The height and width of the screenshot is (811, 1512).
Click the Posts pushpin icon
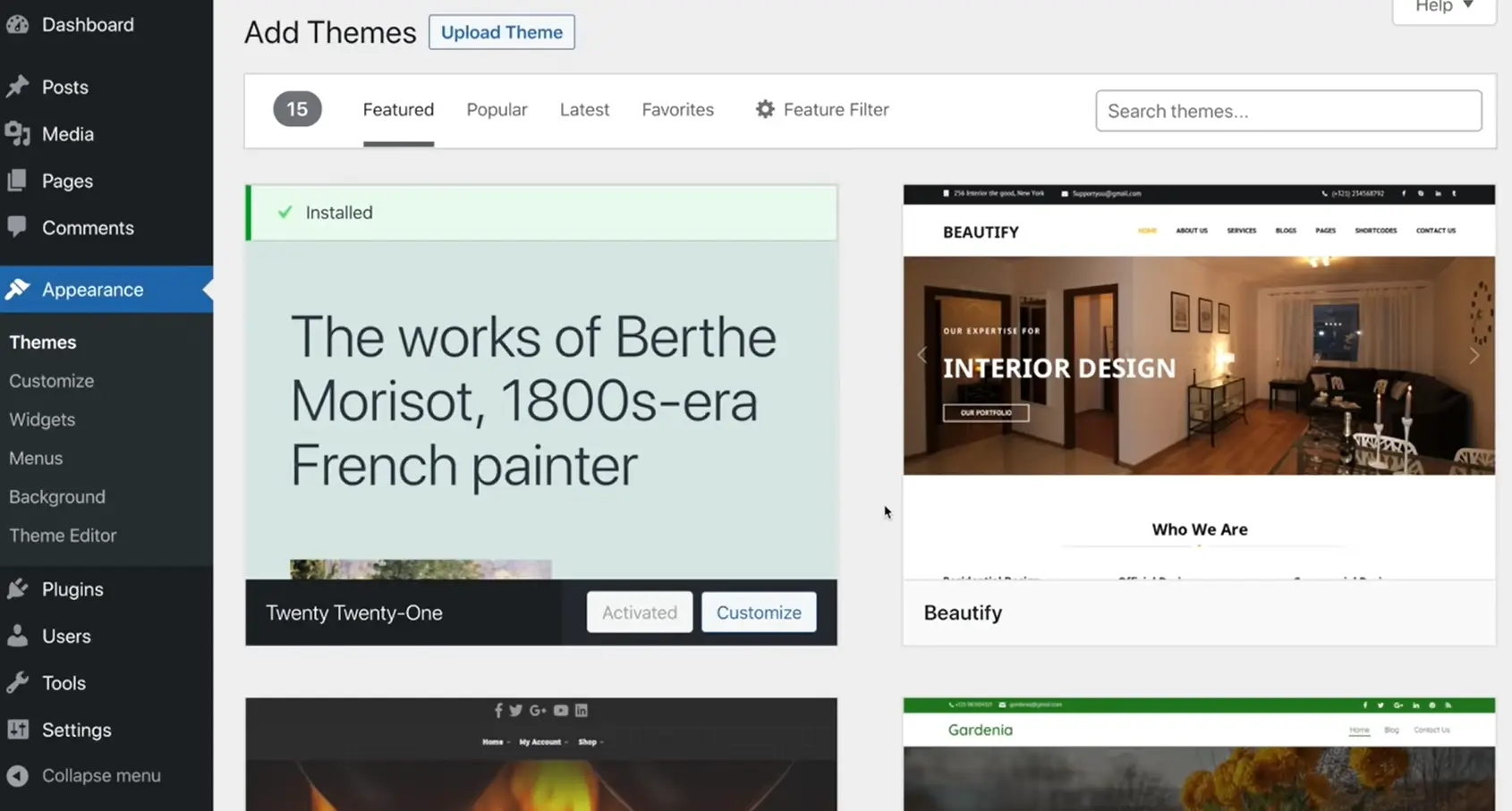18,87
